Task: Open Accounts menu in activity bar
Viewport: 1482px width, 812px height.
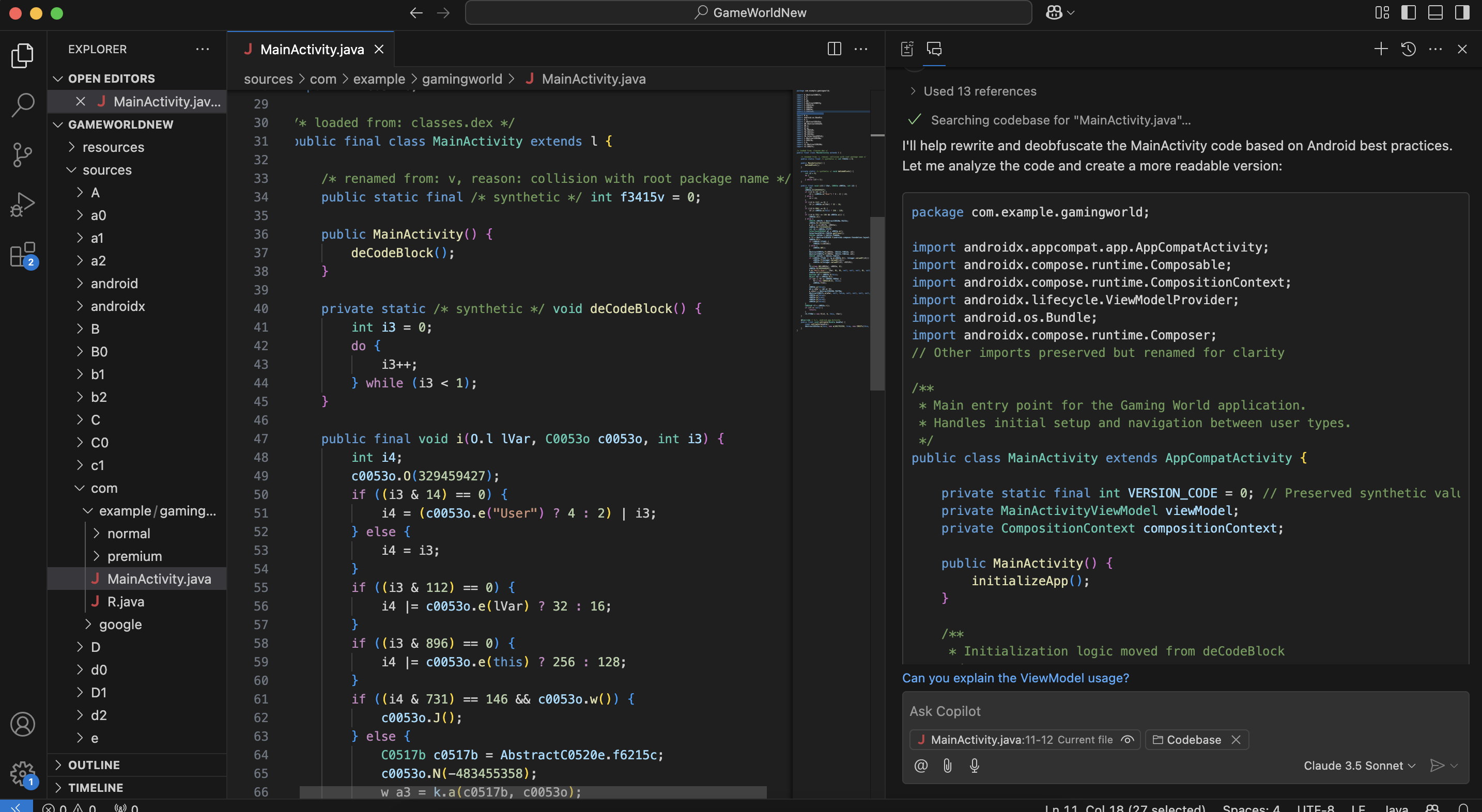Action: [x=23, y=724]
